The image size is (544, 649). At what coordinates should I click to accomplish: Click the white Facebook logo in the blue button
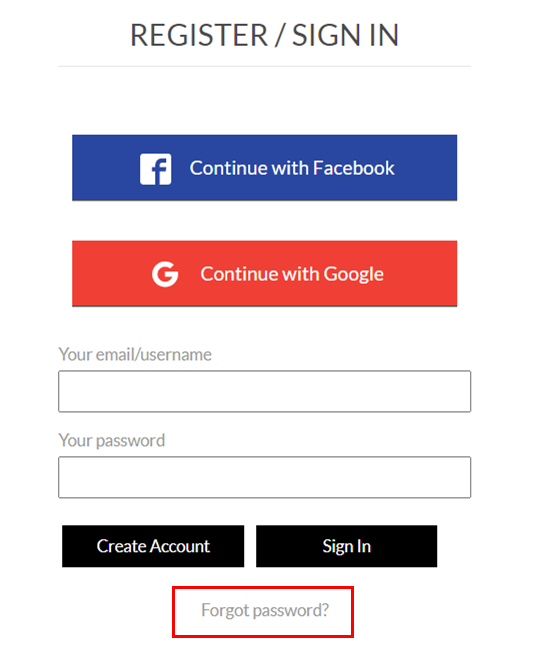pyautogui.click(x=155, y=169)
